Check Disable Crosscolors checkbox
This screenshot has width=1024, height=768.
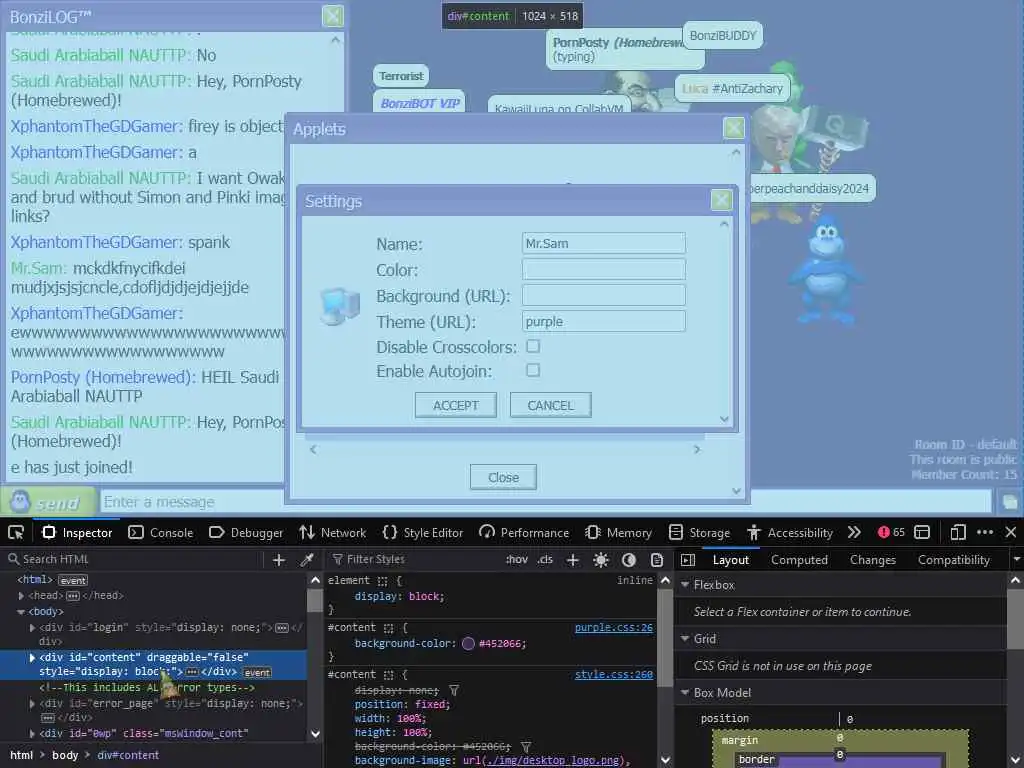coord(533,346)
